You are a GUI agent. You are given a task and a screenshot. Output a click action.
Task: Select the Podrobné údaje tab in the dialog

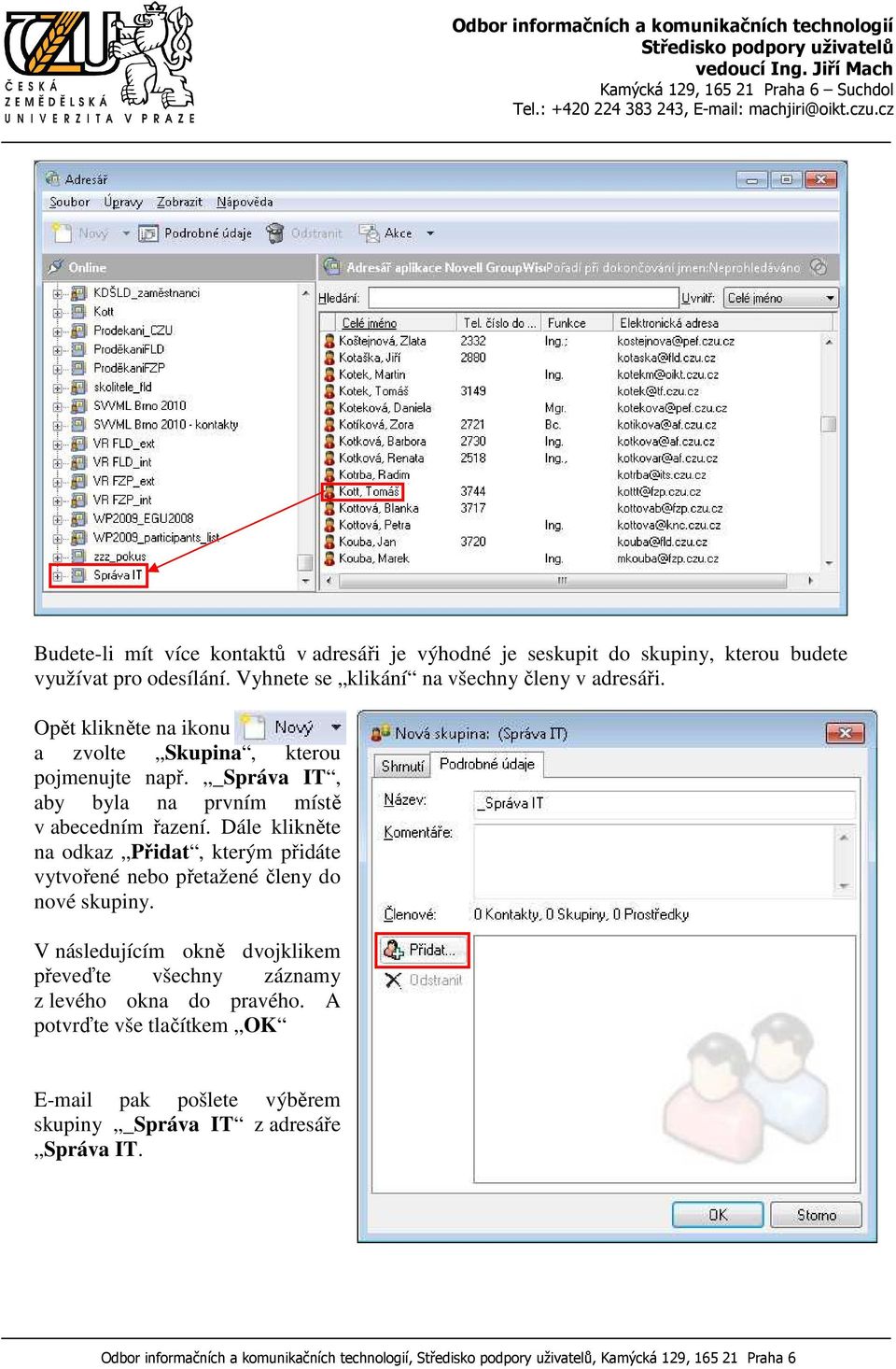487,764
